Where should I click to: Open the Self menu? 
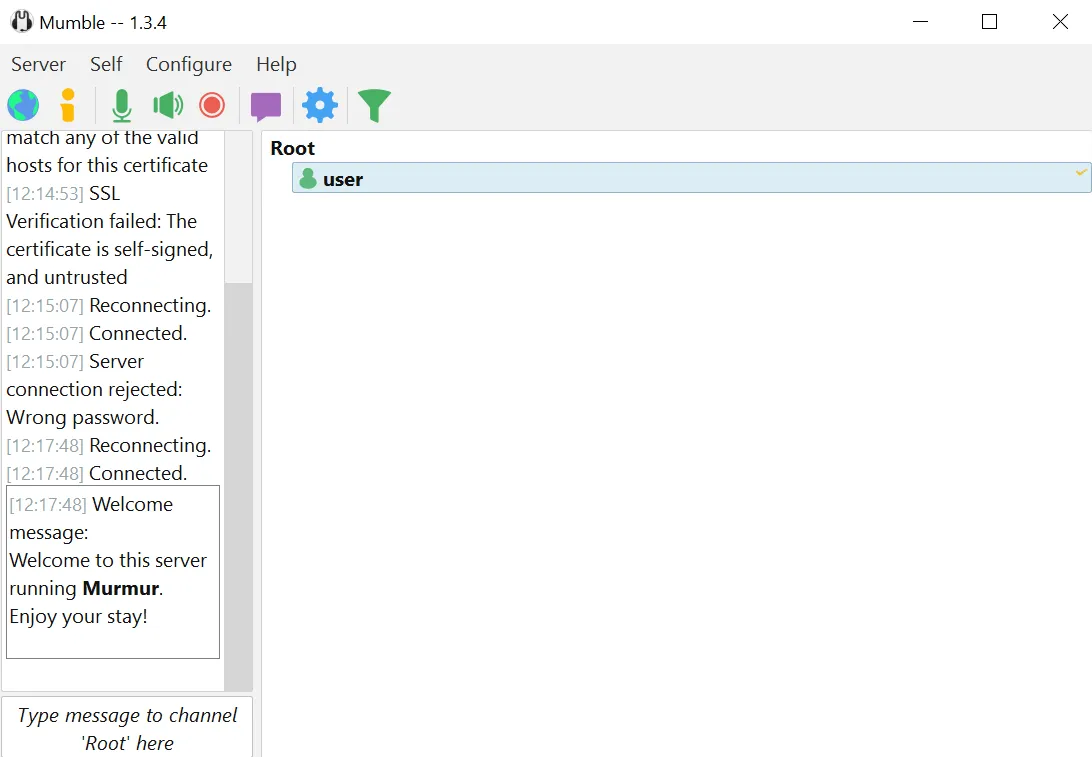[x=106, y=64]
